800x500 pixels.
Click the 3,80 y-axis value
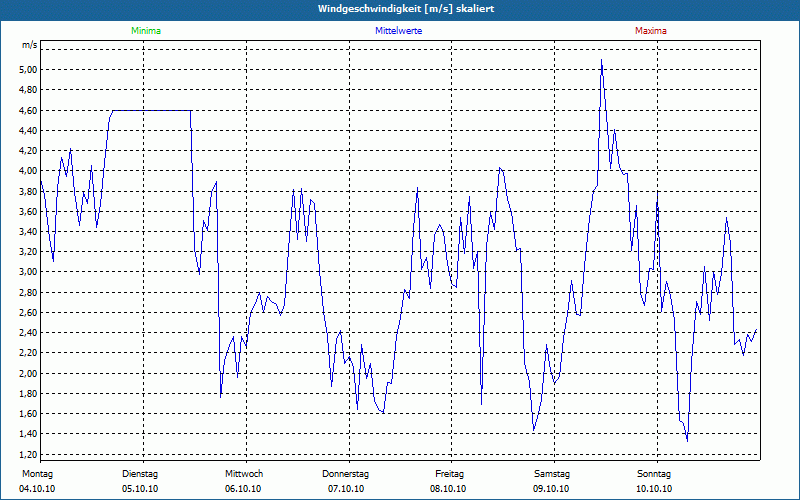[29, 191]
